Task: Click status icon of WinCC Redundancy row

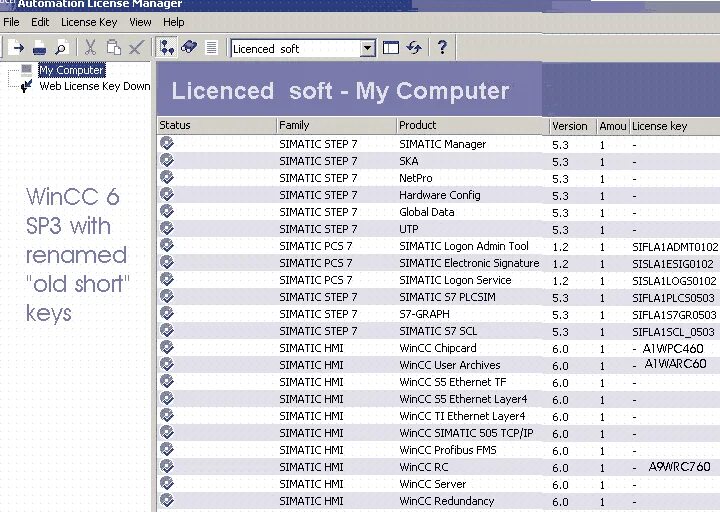Action: (167, 500)
